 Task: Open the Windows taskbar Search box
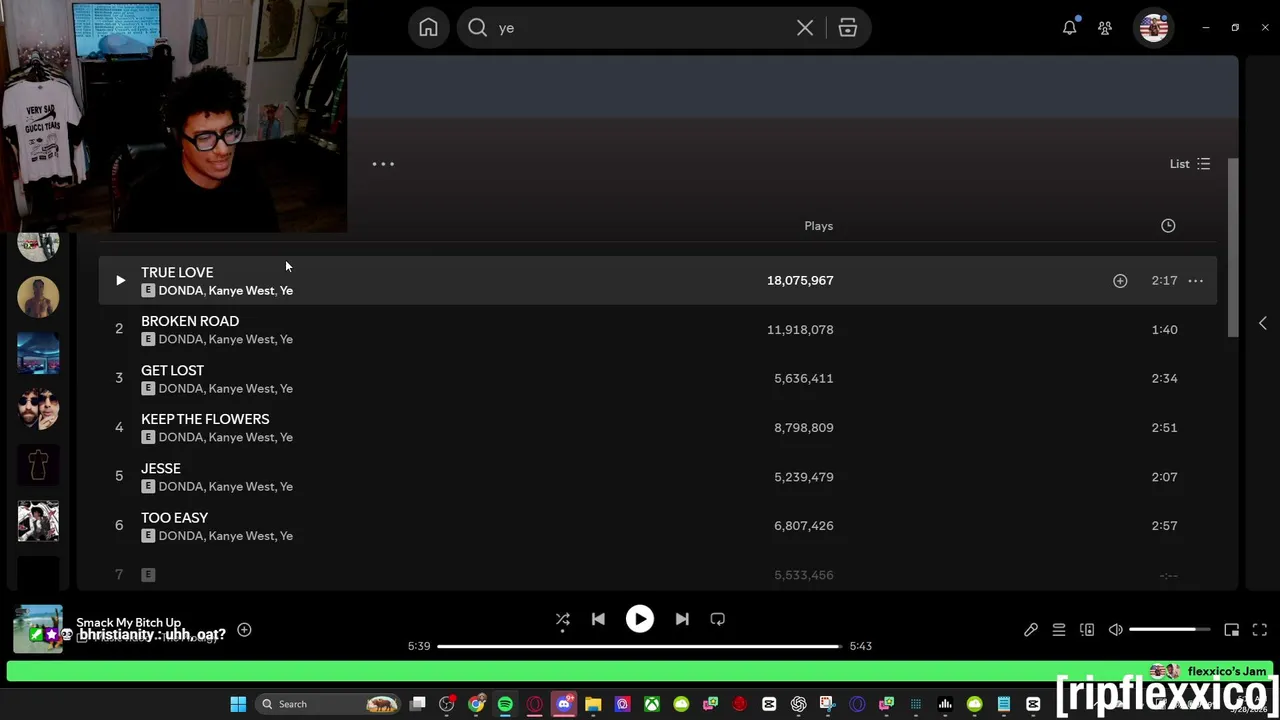point(327,704)
